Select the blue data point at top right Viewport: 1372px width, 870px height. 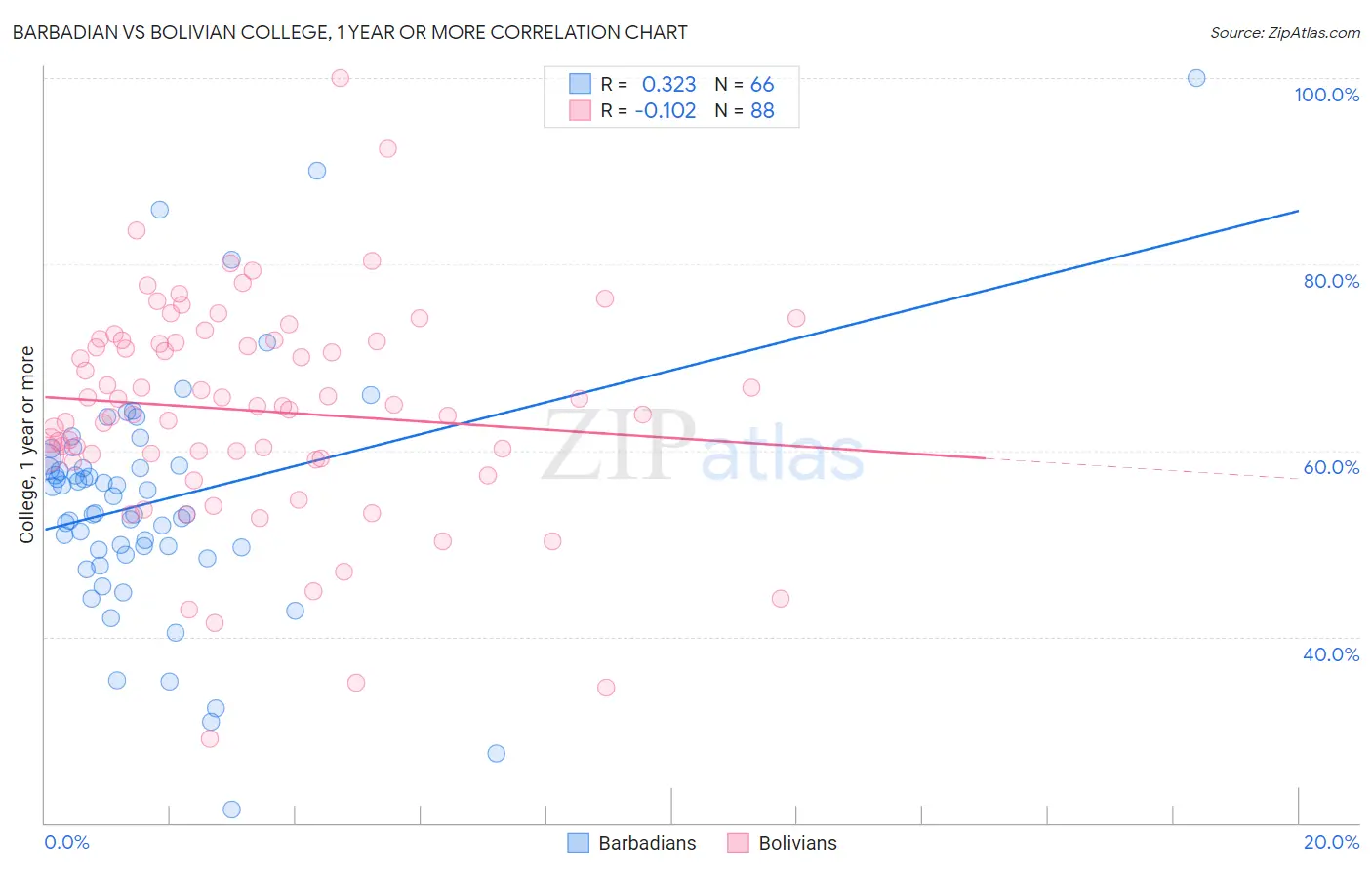point(1196,78)
